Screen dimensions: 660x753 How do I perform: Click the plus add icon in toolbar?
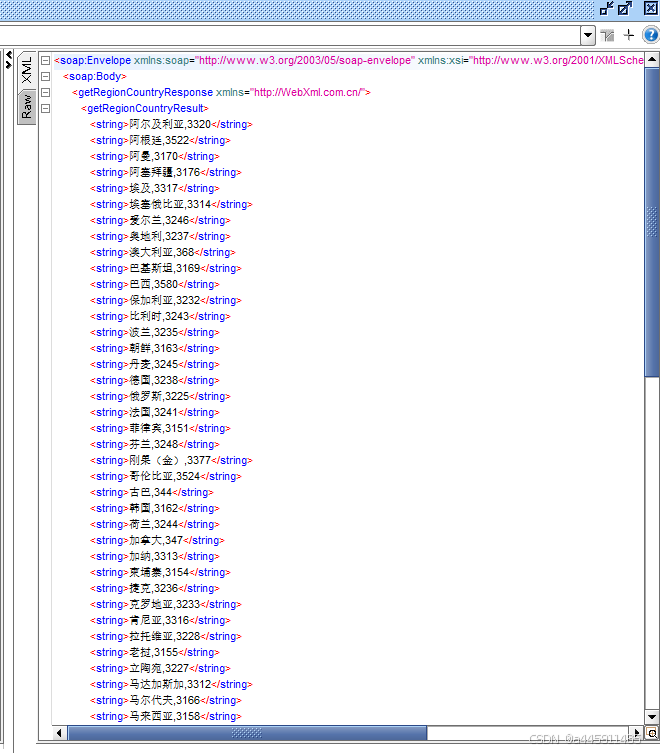[x=629, y=35]
